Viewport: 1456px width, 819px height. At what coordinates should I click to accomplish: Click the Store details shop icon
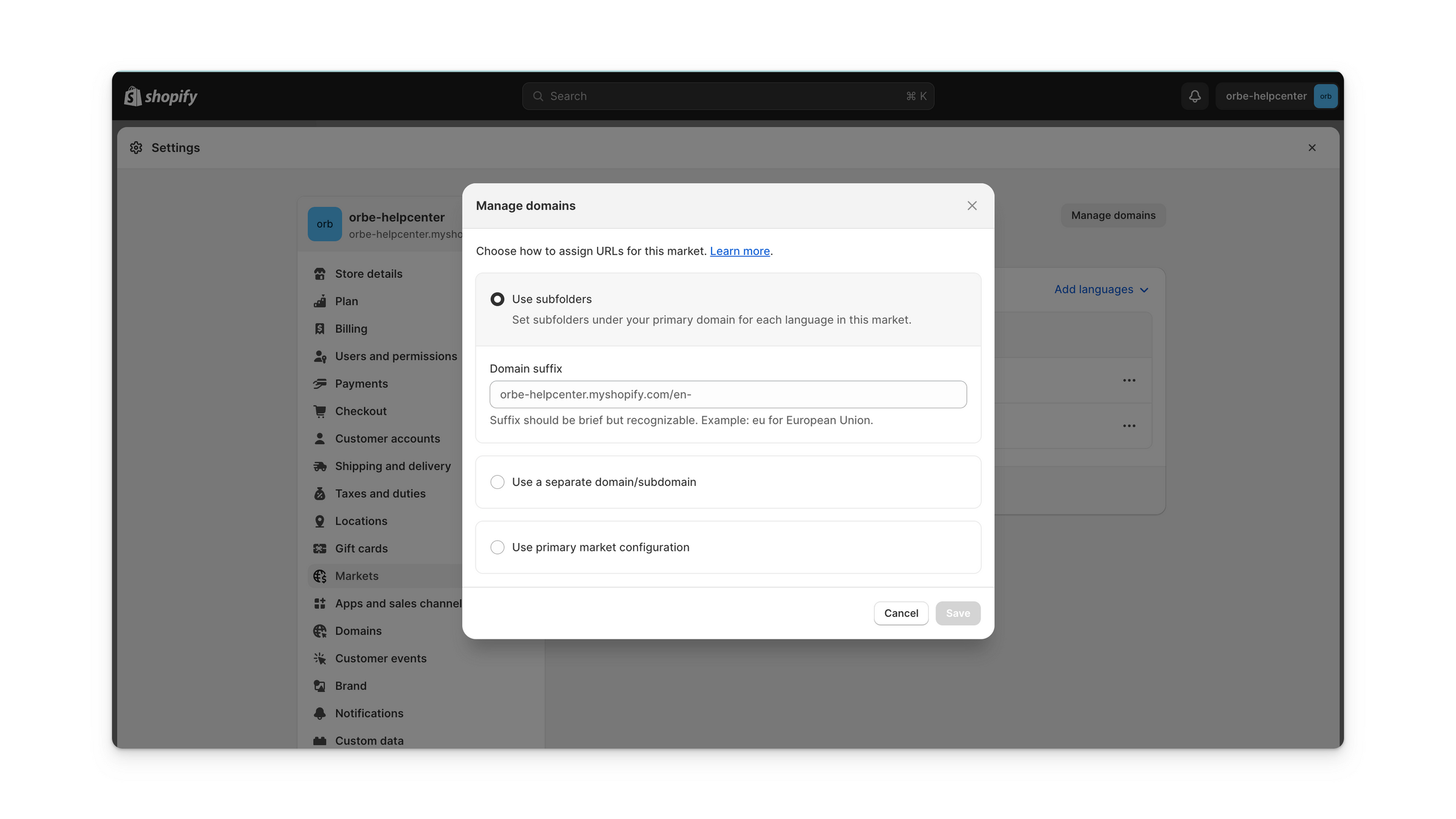pos(320,274)
